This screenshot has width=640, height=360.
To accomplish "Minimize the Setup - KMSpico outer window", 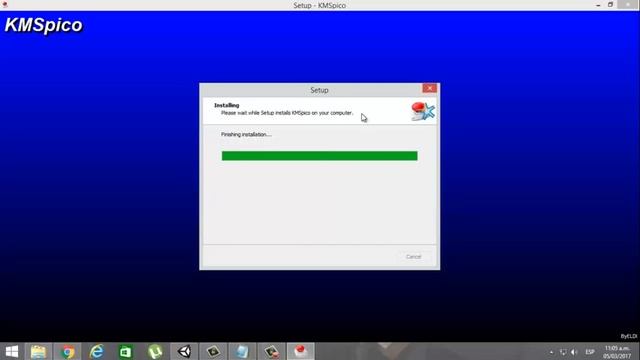I will click(598, 5).
